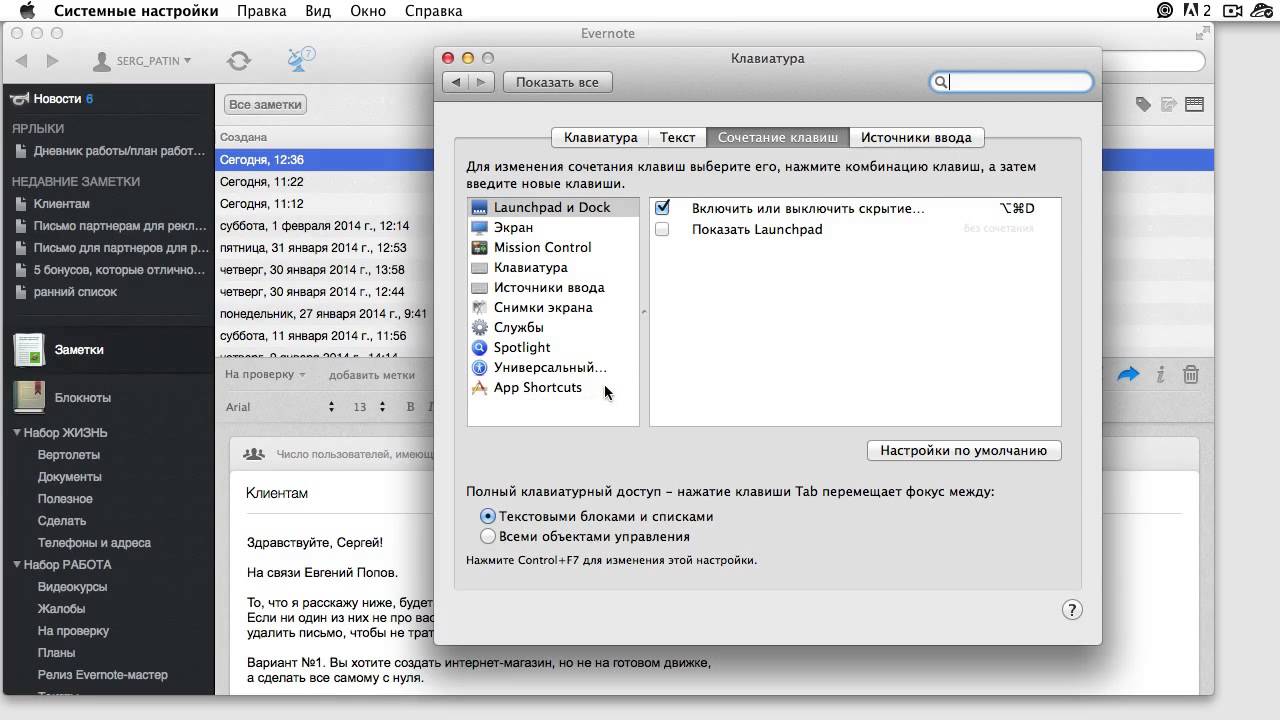Open SERG_PATIN account dropdown
This screenshot has height=720, width=1280.
pyautogui.click(x=142, y=61)
